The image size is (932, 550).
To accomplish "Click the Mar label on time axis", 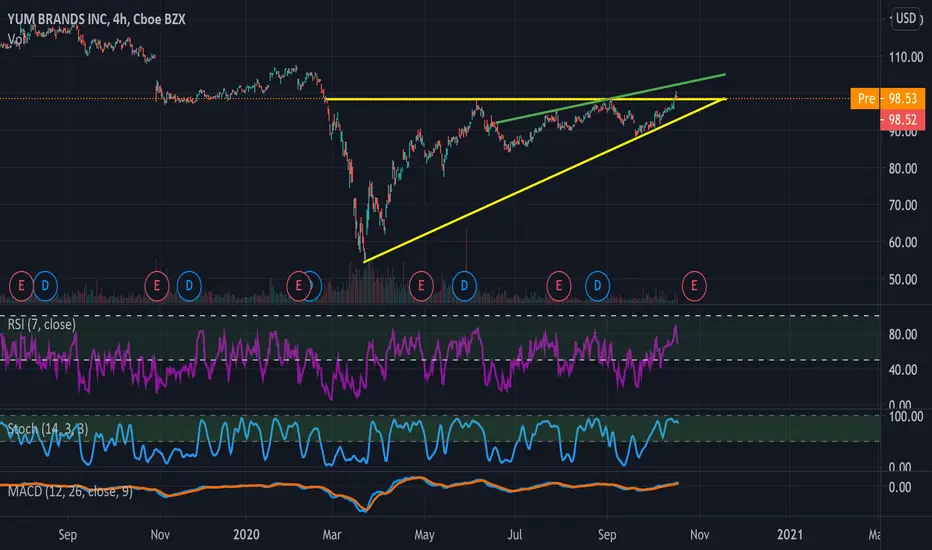I will coord(332,534).
